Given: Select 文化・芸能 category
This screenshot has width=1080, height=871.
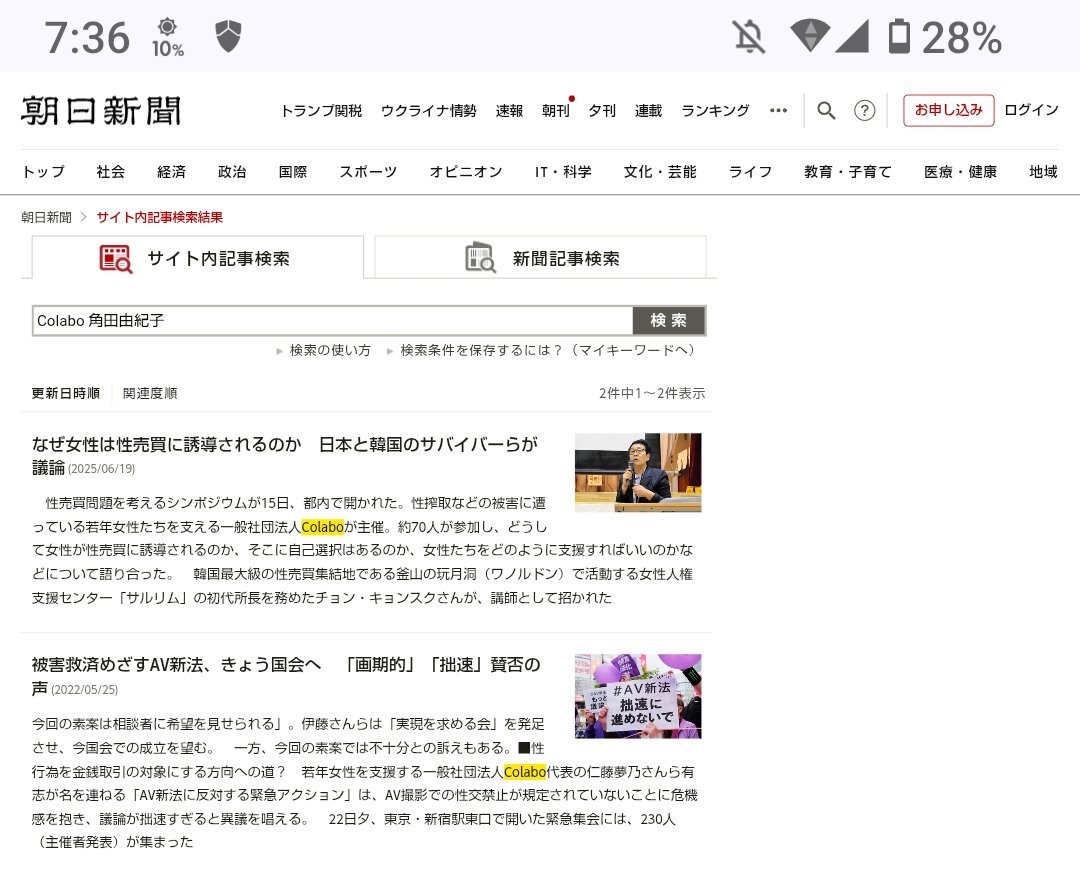Looking at the screenshot, I should pos(660,171).
